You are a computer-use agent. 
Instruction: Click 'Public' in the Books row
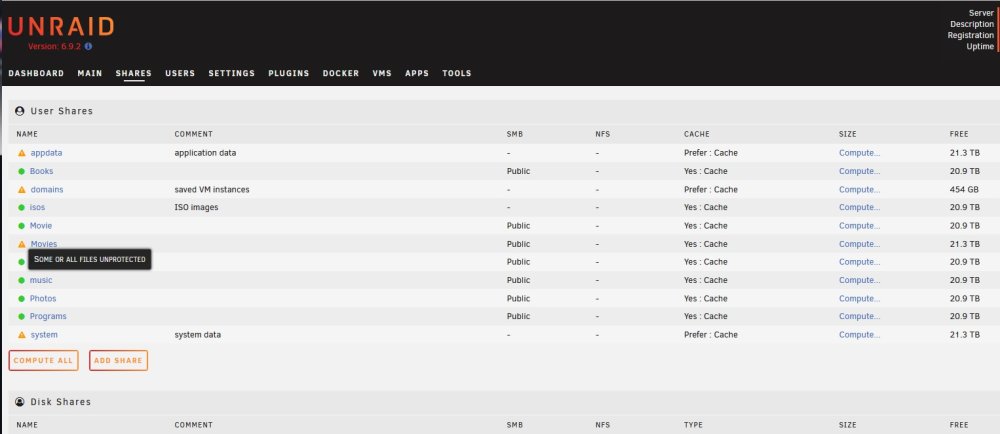coord(518,171)
